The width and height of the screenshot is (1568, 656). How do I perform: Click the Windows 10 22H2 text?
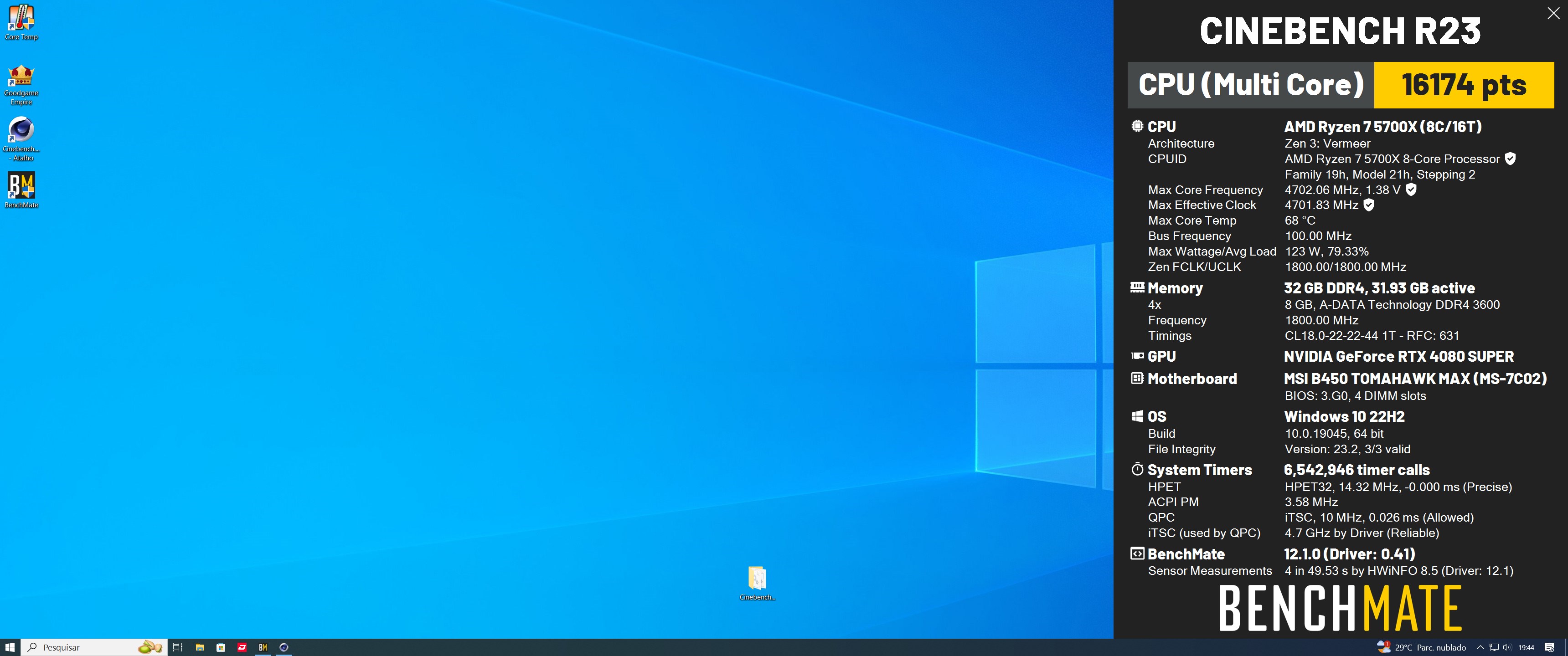click(x=1345, y=416)
